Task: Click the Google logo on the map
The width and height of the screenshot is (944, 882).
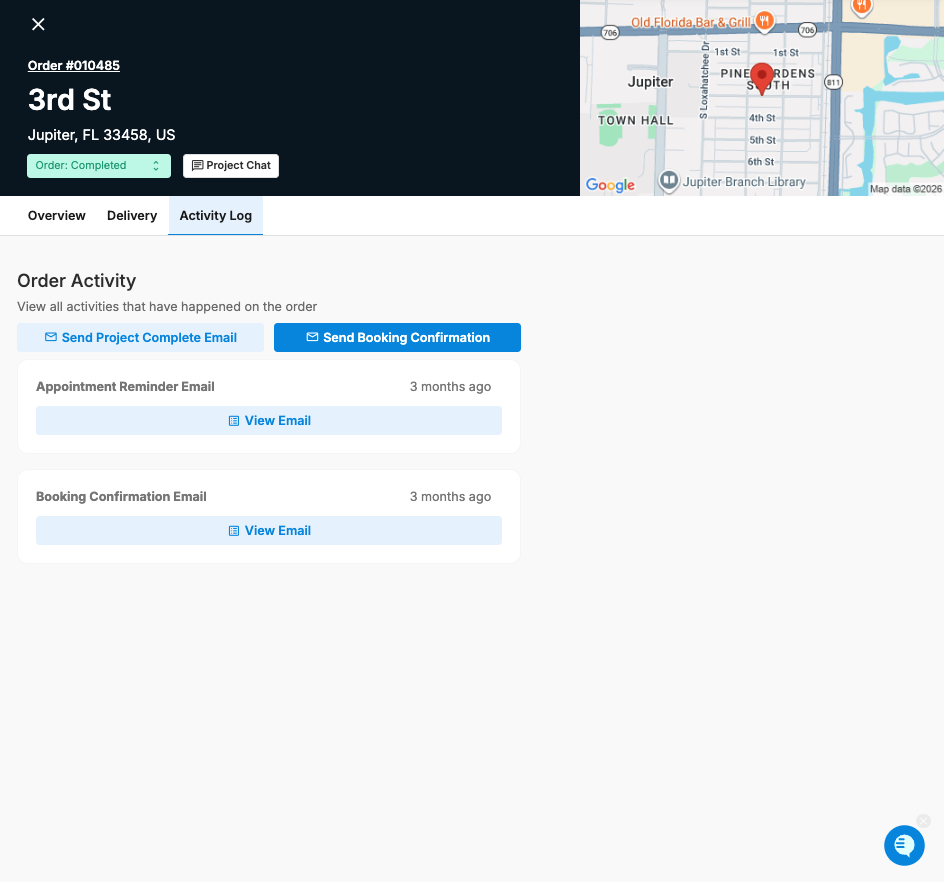Action: [x=610, y=185]
